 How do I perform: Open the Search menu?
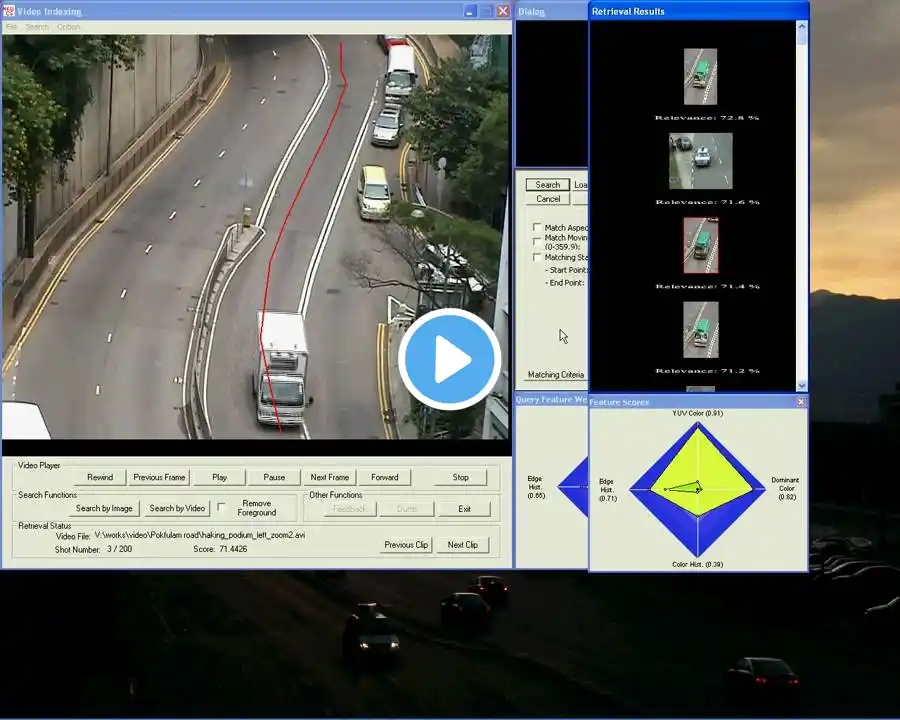tap(37, 27)
